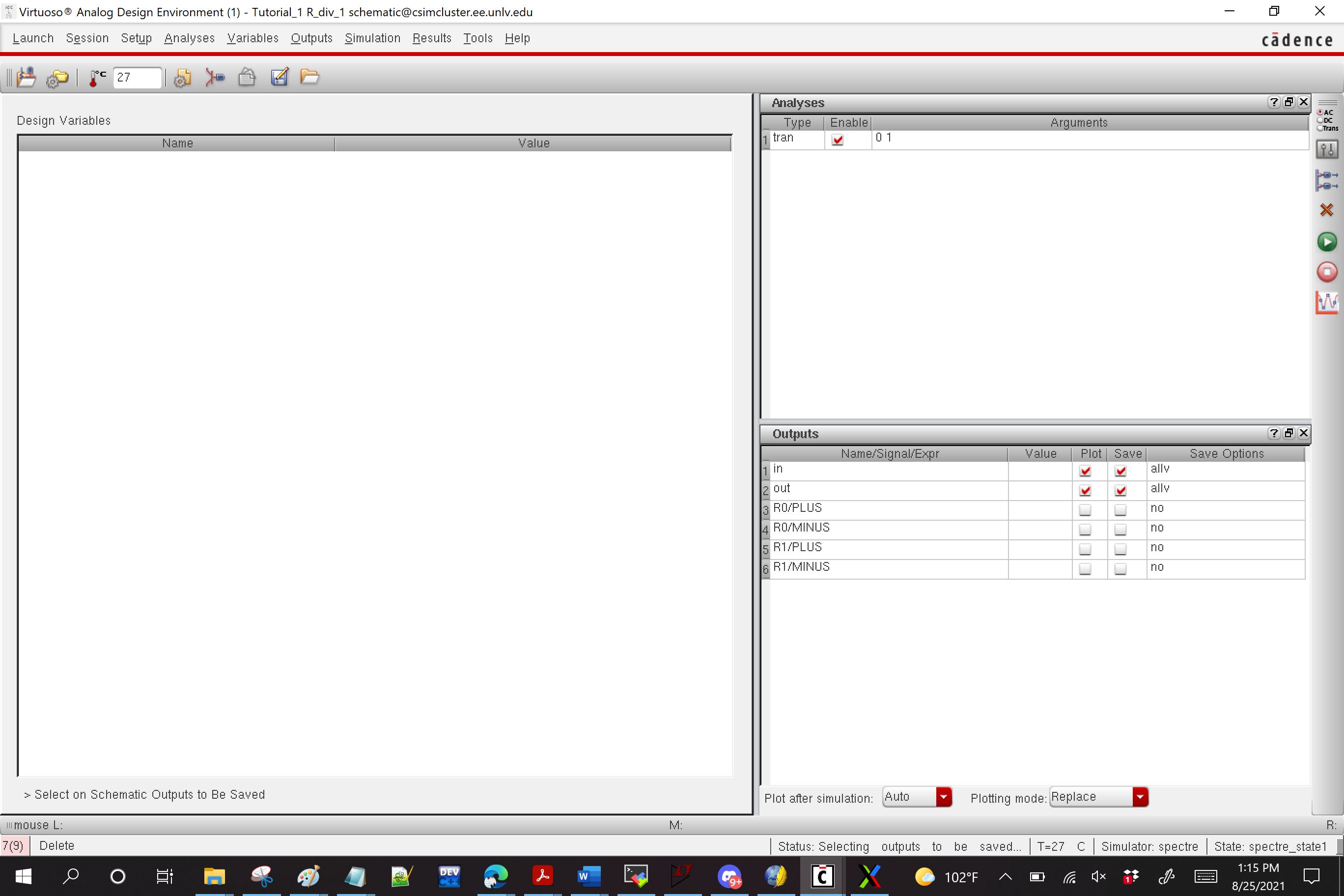Click the red Stop Simulation icon
The width and height of the screenshot is (1344, 896).
point(1326,272)
